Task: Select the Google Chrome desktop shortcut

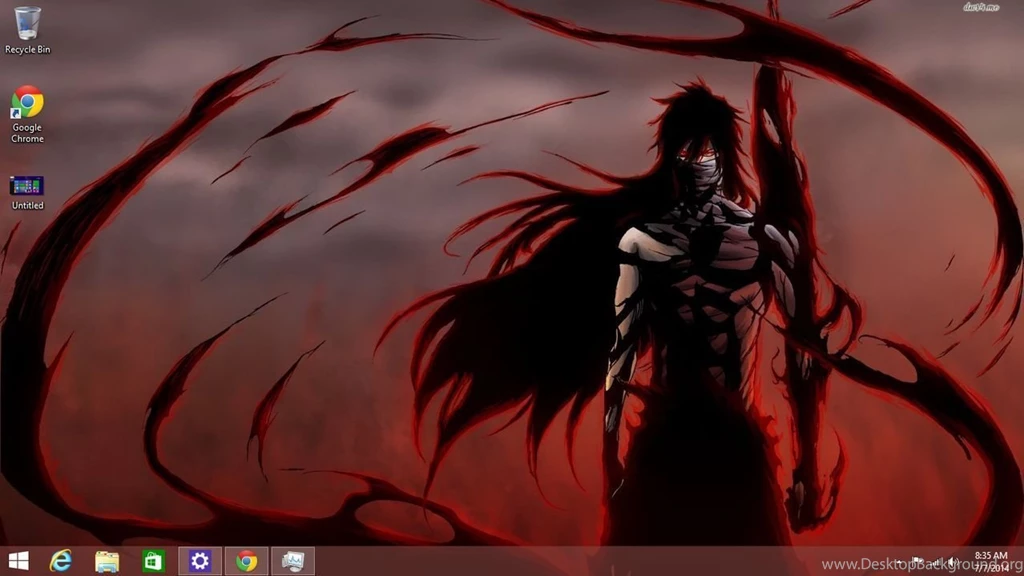Action: (27, 114)
